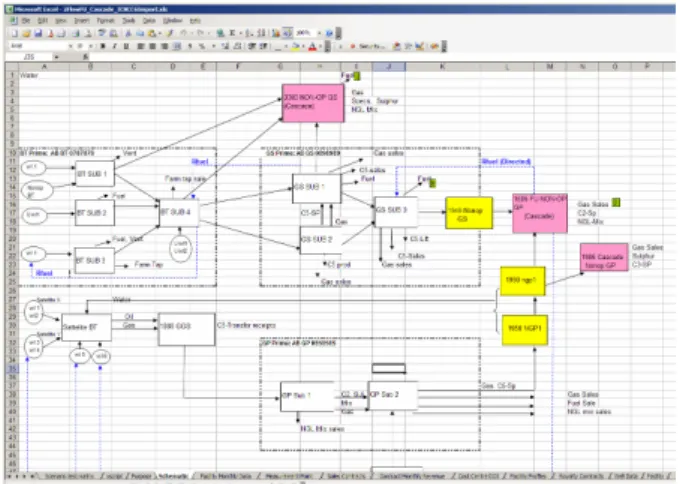Open the Tools menu

(x=128, y=20)
